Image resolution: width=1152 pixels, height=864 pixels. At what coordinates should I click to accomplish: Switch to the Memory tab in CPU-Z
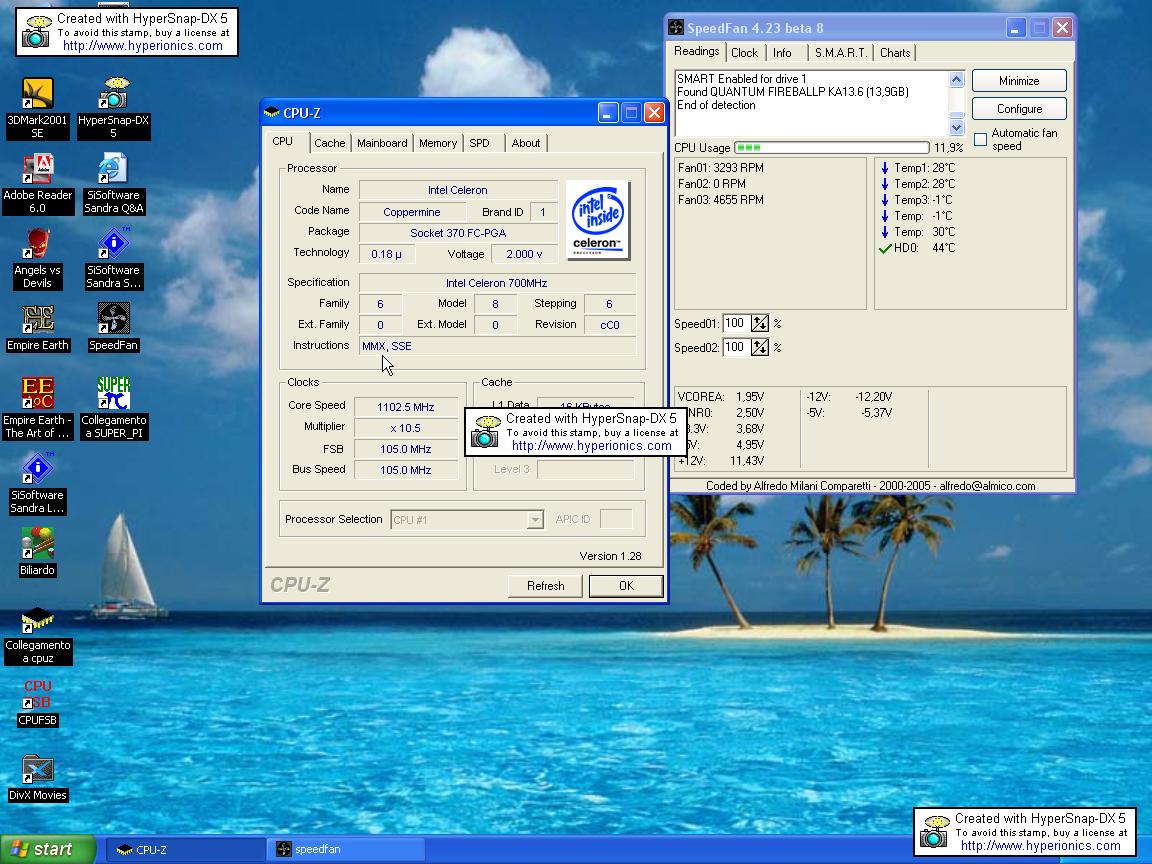coord(438,143)
